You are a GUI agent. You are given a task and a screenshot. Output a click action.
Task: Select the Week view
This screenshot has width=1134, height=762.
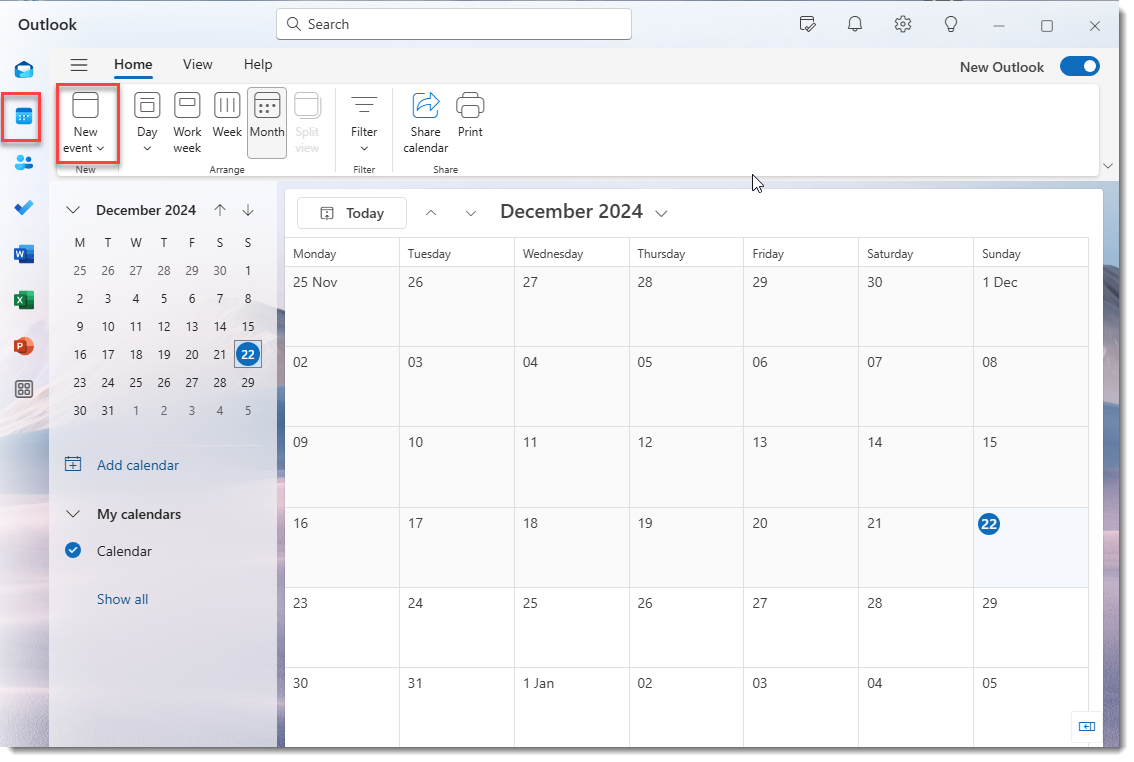tap(227, 119)
